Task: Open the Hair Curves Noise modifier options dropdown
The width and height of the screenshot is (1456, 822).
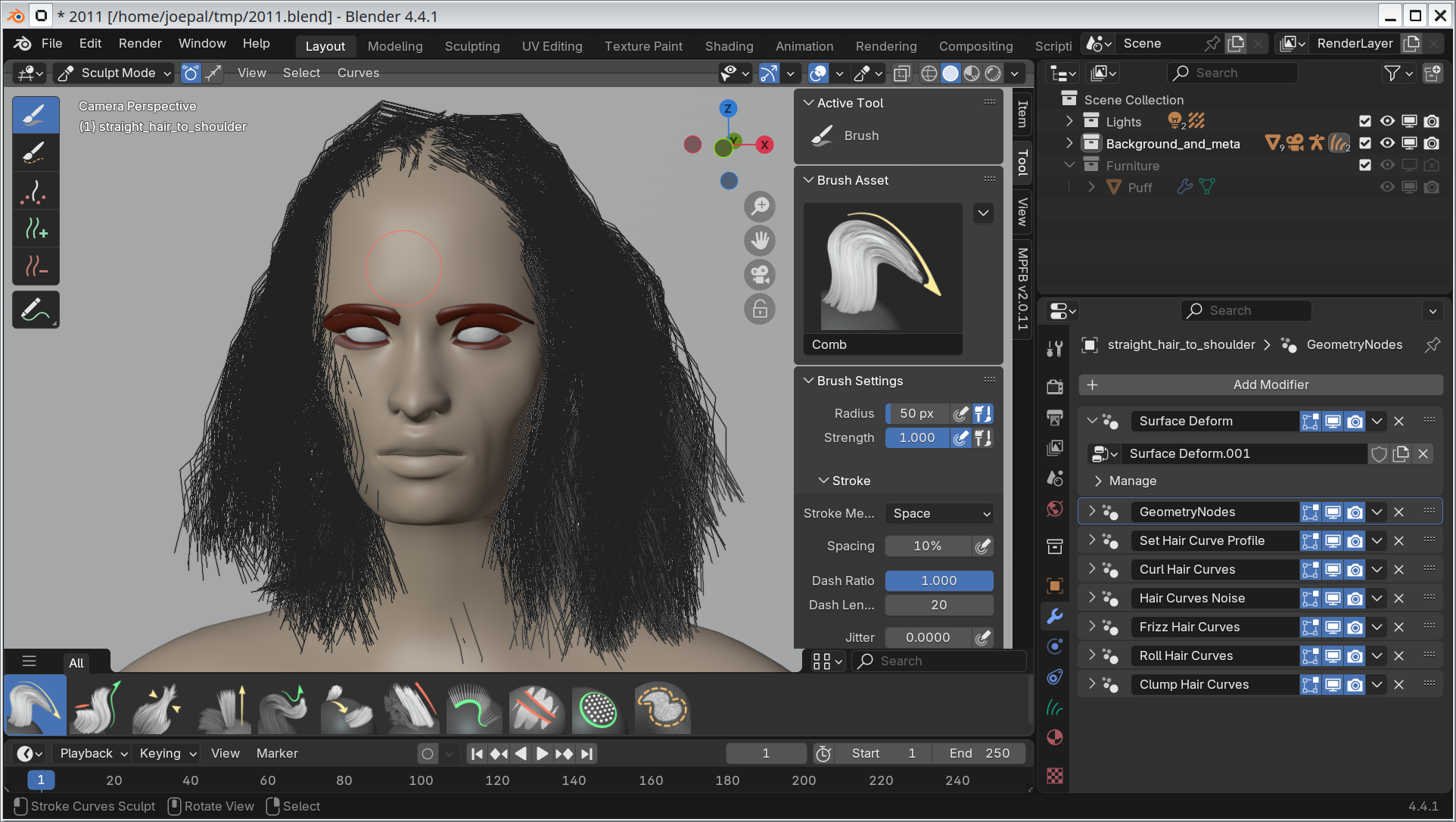Action: click(x=1377, y=598)
